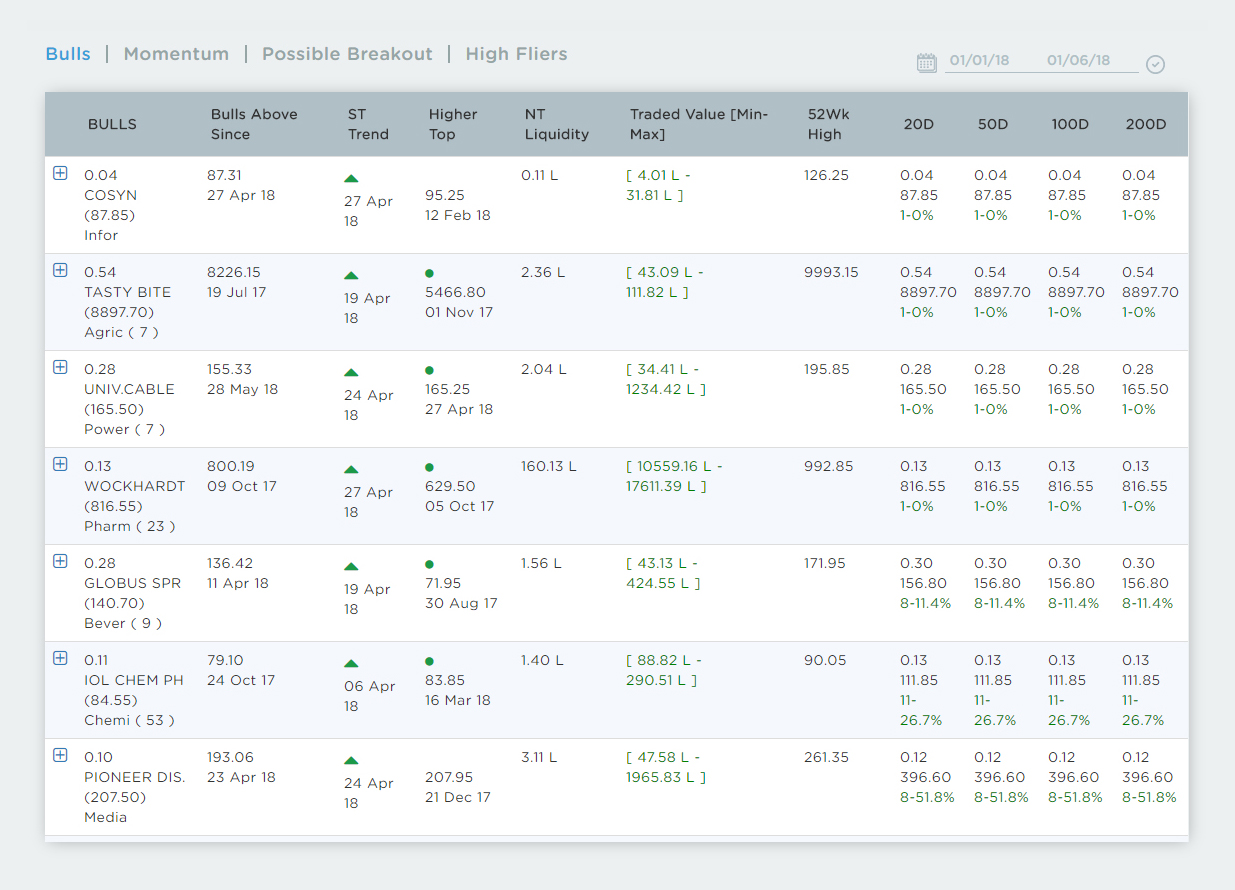Select TASTY BITE stock name

click(x=127, y=292)
